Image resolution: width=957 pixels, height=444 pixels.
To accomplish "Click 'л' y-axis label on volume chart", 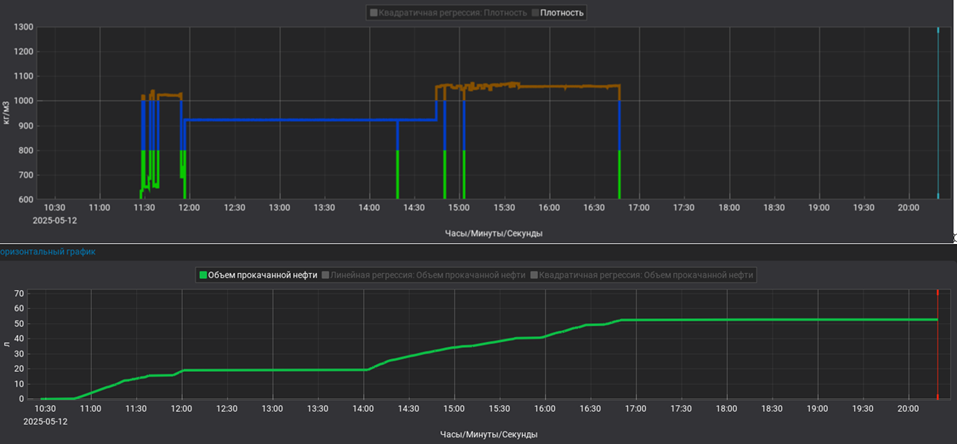I will (x=8, y=344).
